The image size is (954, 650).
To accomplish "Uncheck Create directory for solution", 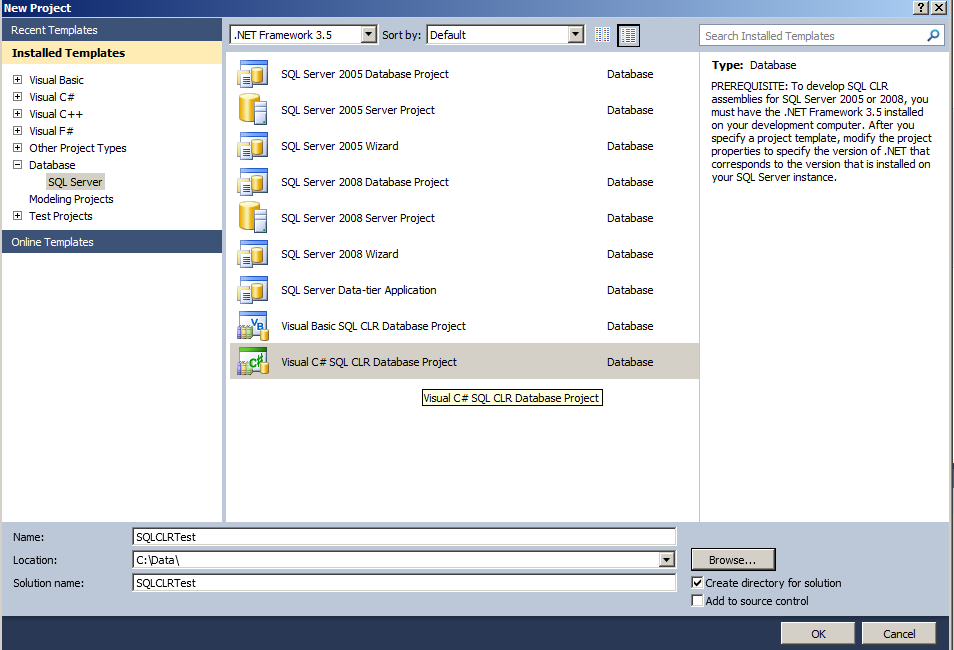I will pyautogui.click(x=698, y=583).
